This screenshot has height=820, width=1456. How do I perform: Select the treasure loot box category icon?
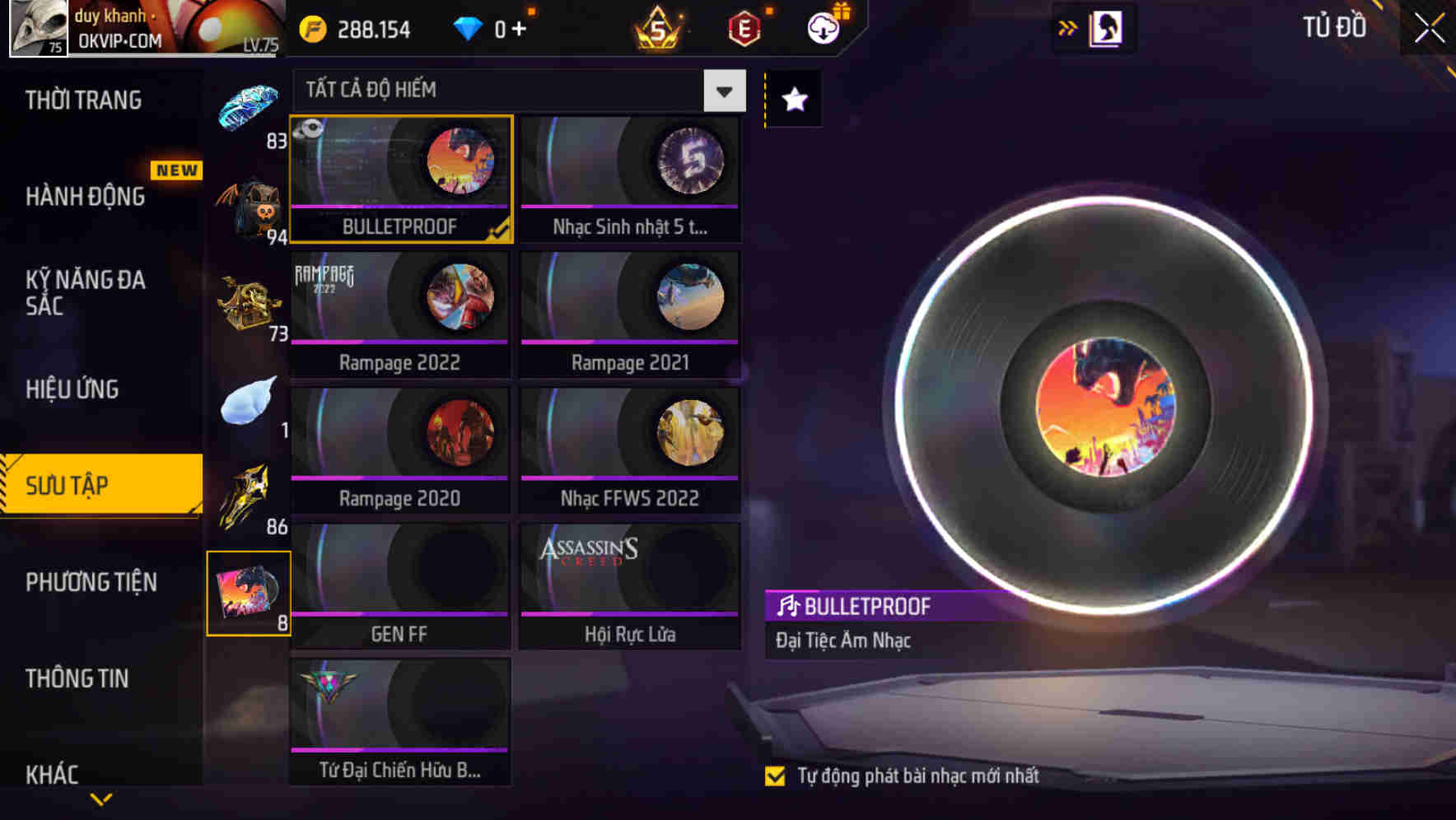pyautogui.click(x=250, y=305)
